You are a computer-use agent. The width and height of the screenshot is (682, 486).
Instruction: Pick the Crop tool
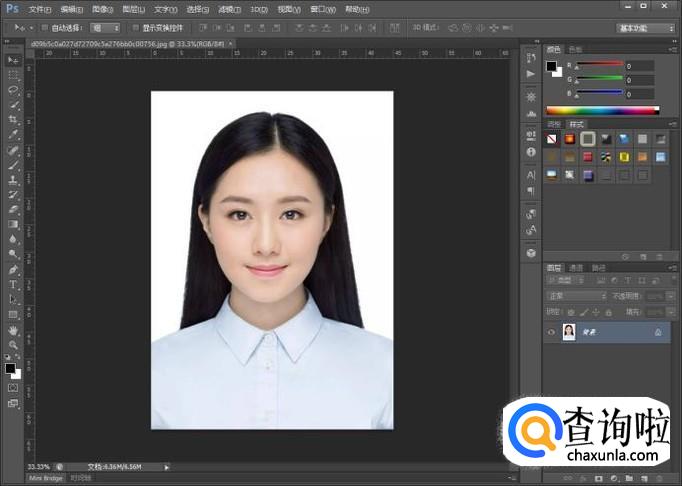pyautogui.click(x=13, y=119)
